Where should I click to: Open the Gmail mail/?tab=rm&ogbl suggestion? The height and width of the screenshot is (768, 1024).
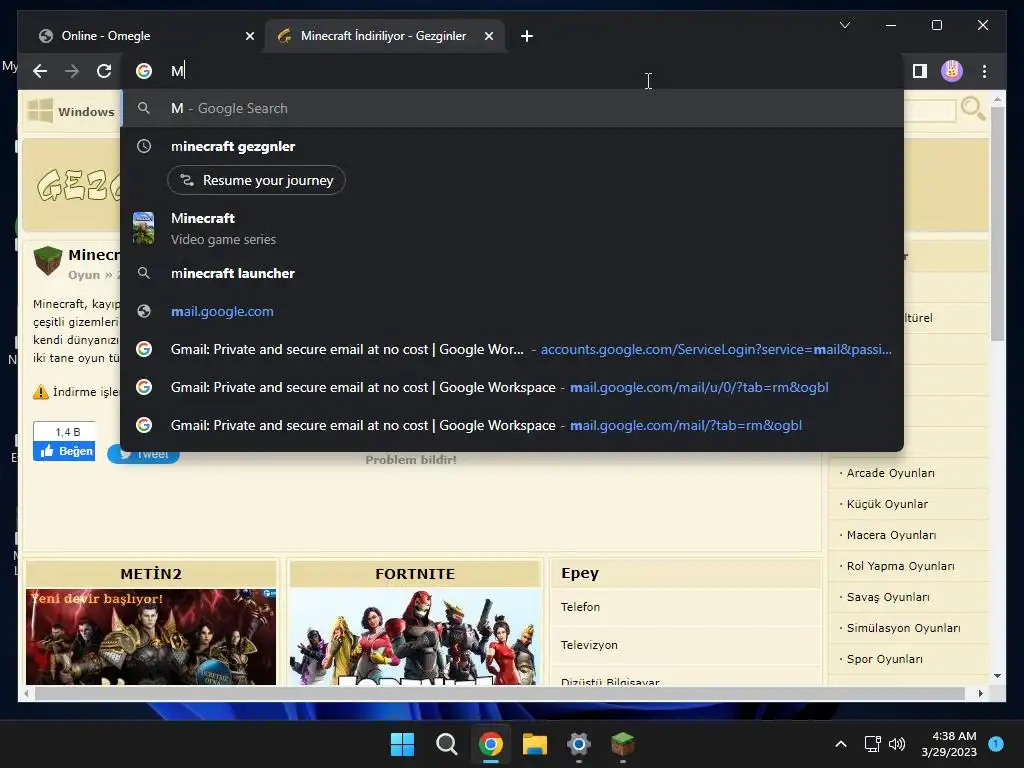(512, 425)
